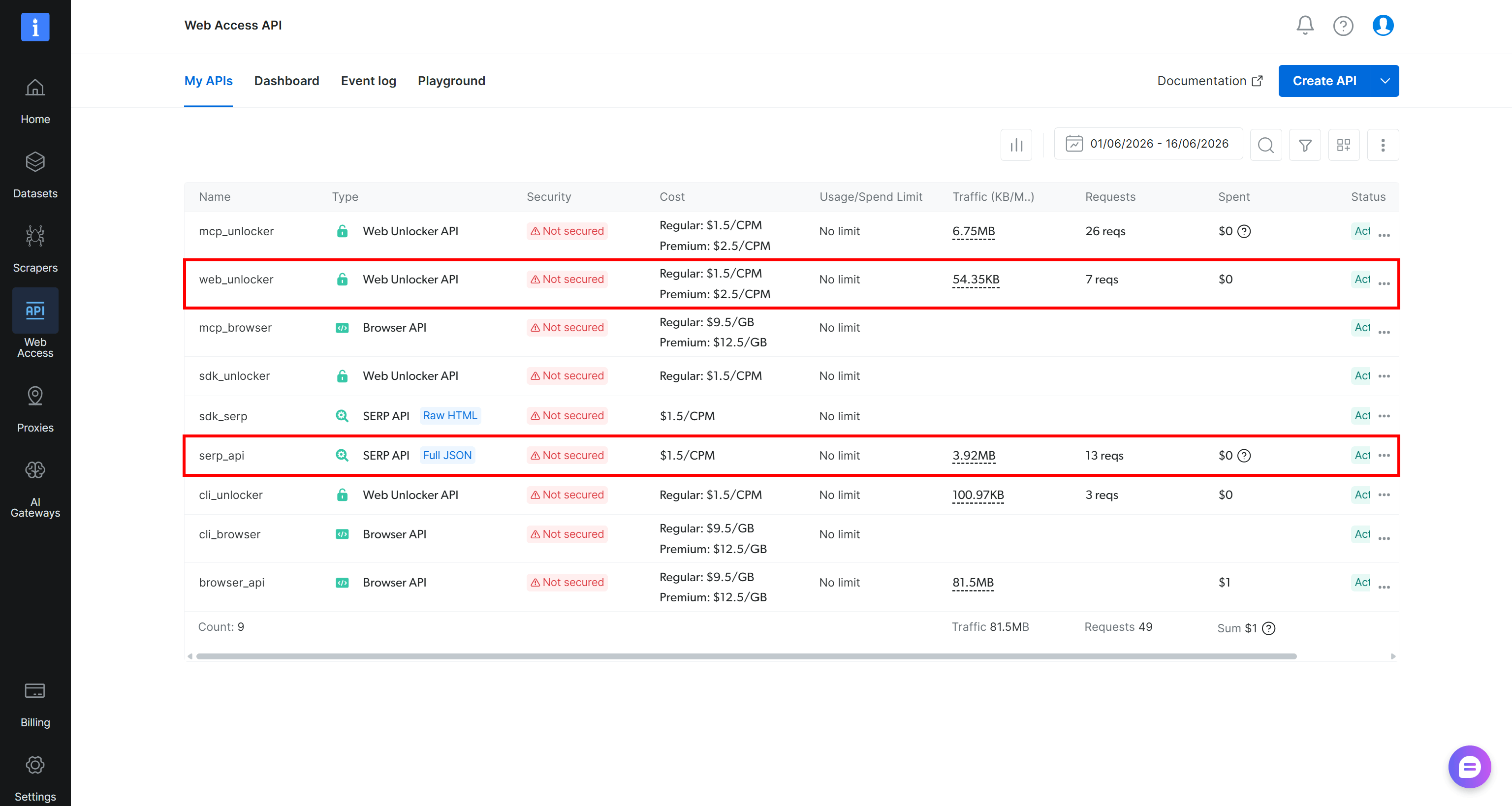Open search magnifier in table toolbar

[1265, 144]
